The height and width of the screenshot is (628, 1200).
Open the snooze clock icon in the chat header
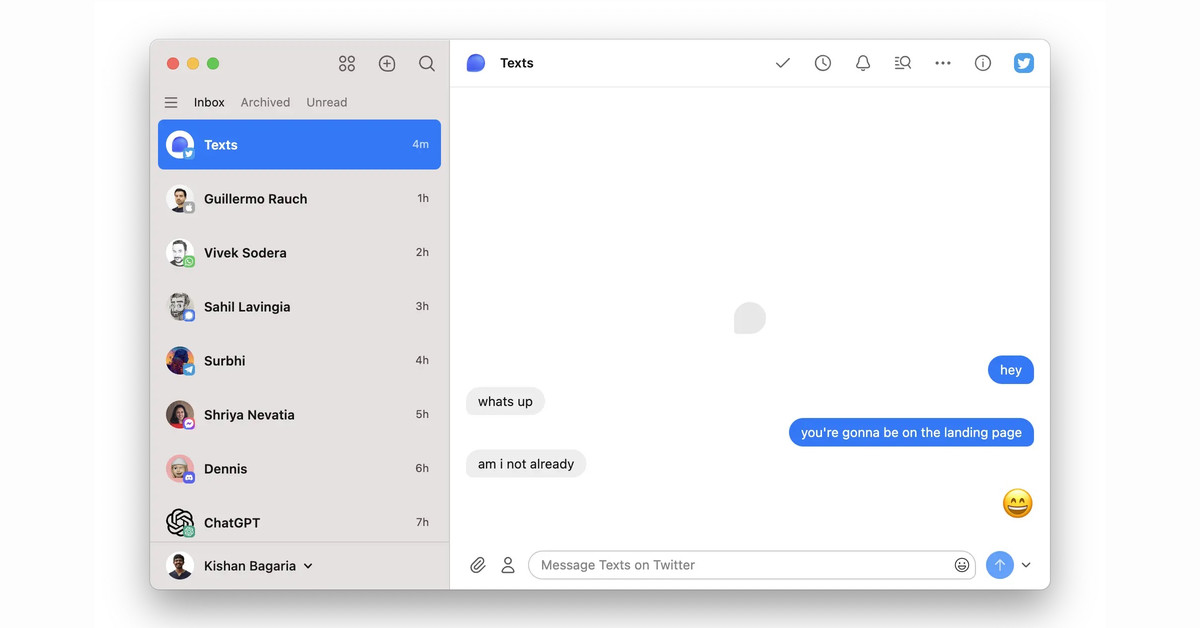pyautogui.click(x=823, y=62)
